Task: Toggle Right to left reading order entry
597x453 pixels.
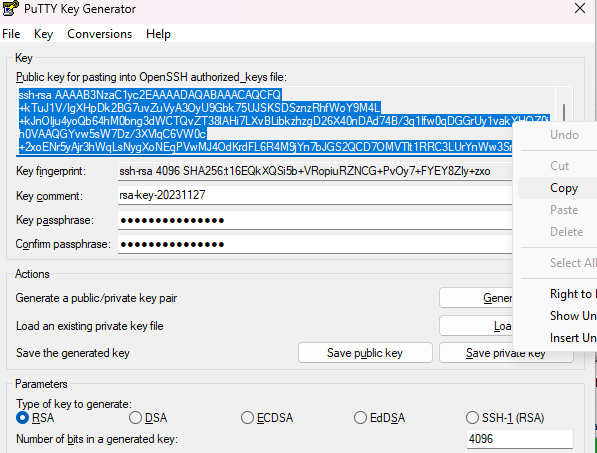Action: (x=557, y=294)
